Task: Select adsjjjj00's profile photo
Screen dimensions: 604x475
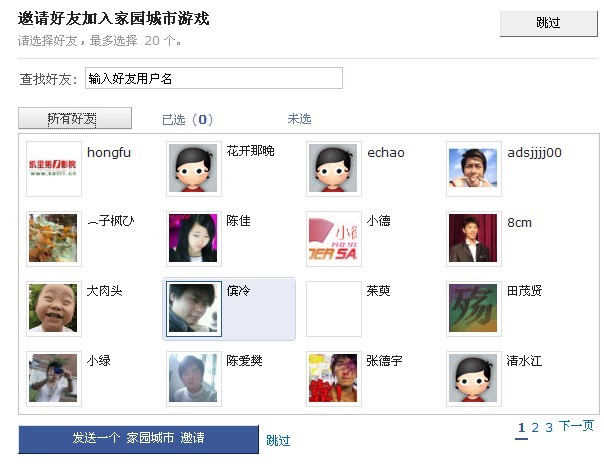Action: click(473, 169)
